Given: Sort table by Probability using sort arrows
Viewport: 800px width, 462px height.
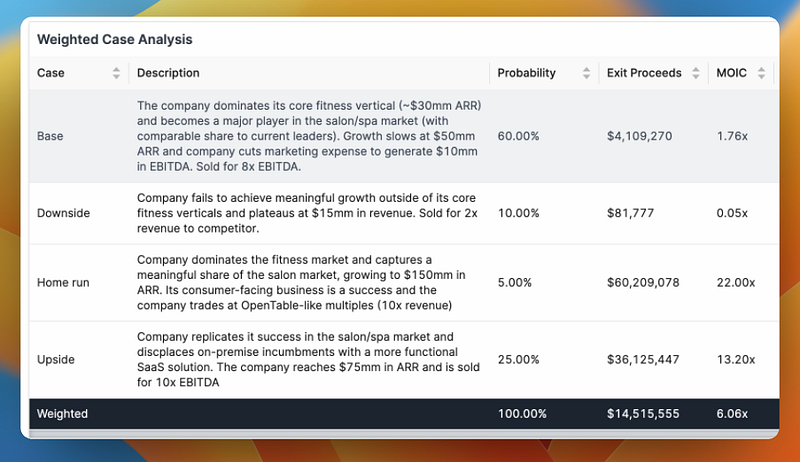Looking at the screenshot, I should click(x=584, y=73).
